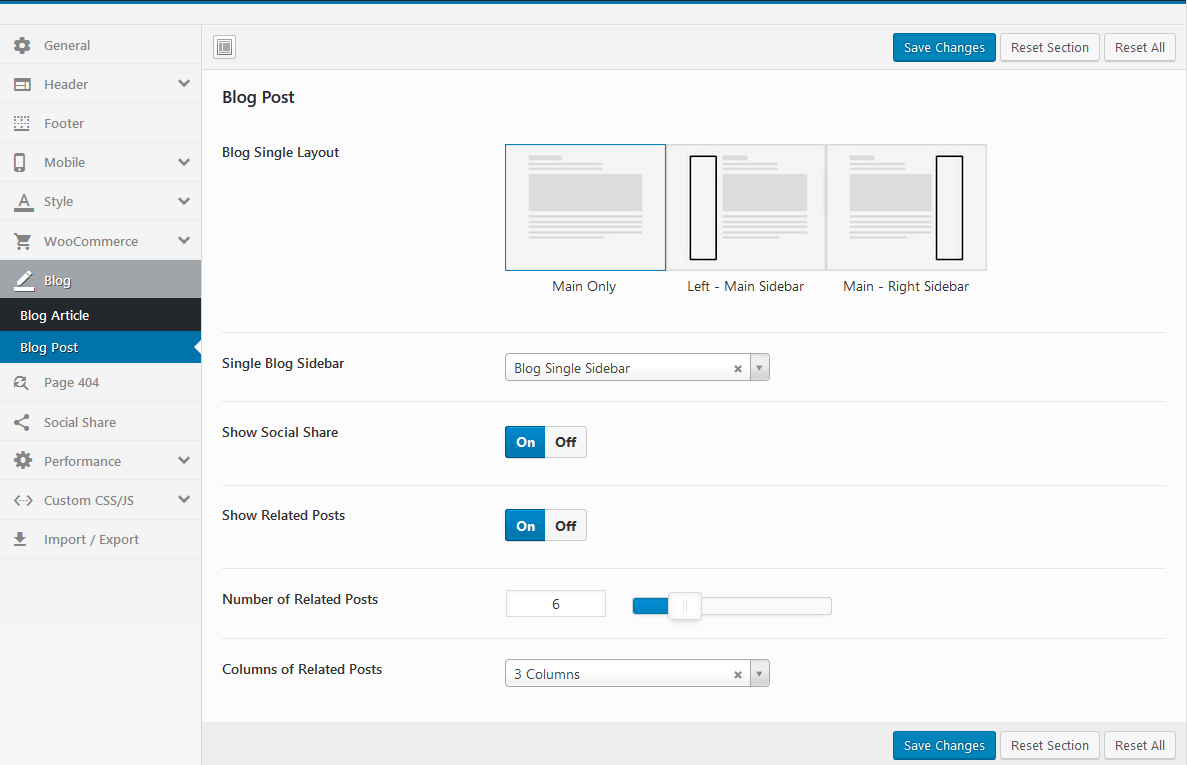Expand the Mobile menu chevron
1187x765 pixels.
click(184, 162)
